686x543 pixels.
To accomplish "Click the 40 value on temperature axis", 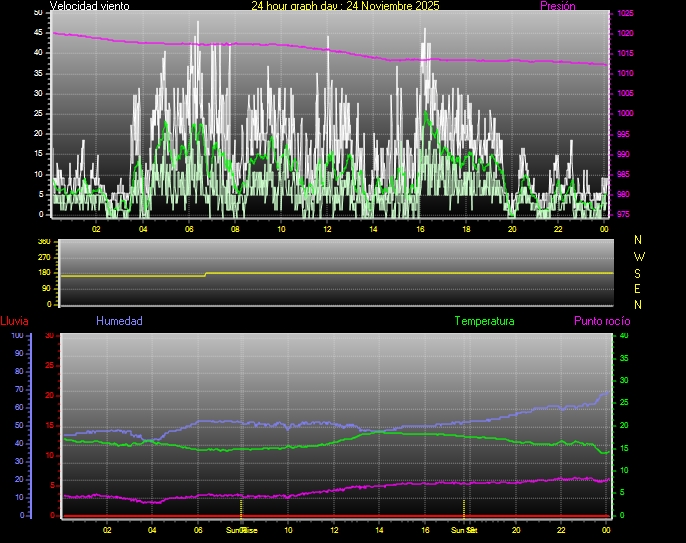I will (625, 336).
